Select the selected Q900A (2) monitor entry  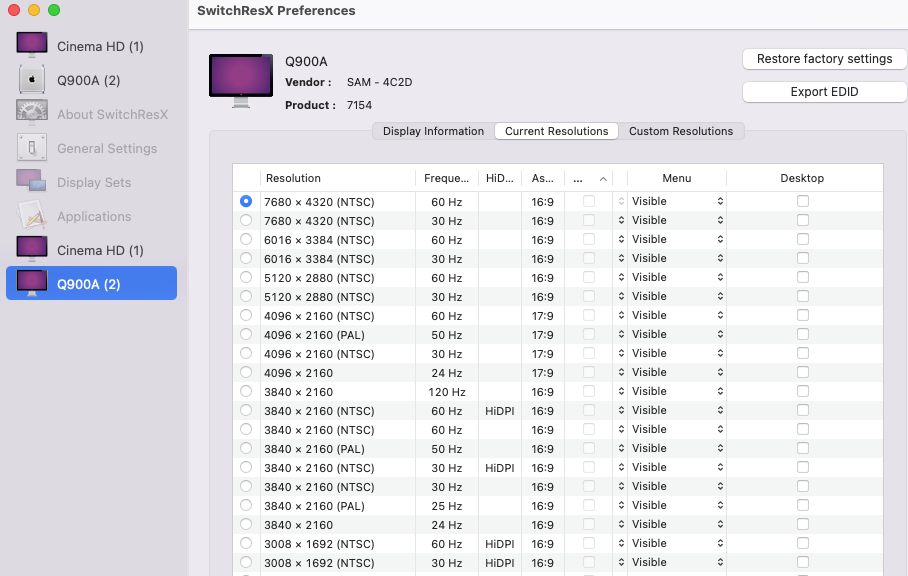pyautogui.click(x=91, y=284)
